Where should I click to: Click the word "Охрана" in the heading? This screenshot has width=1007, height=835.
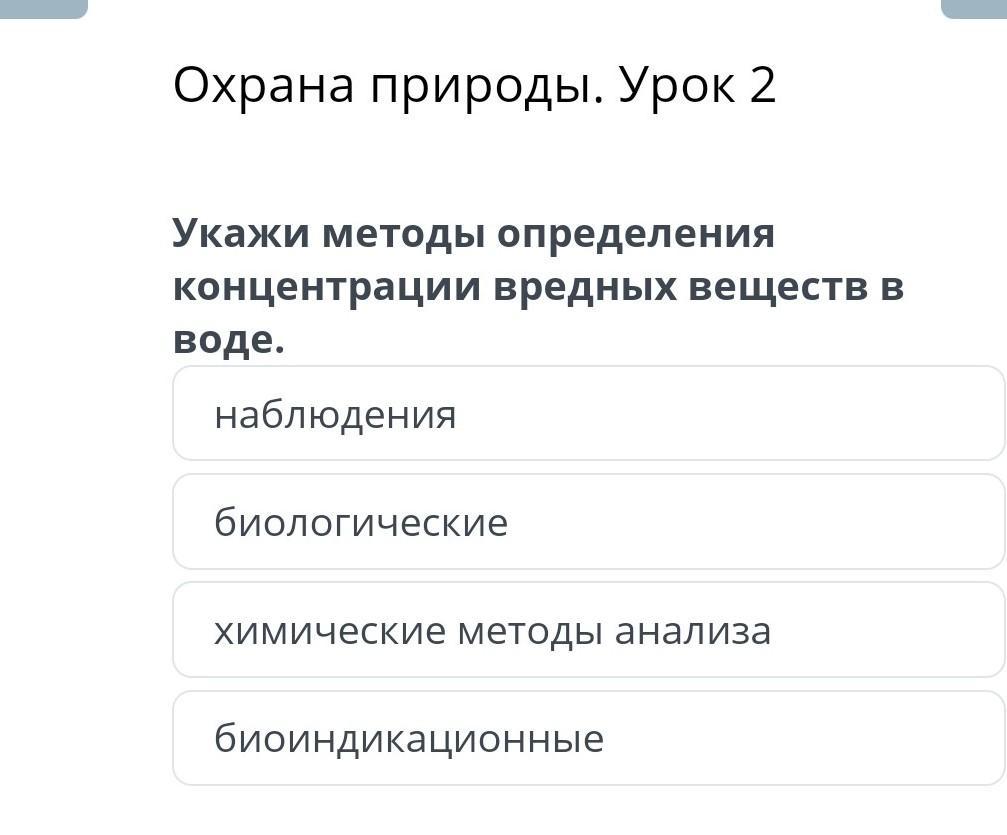(x=264, y=86)
